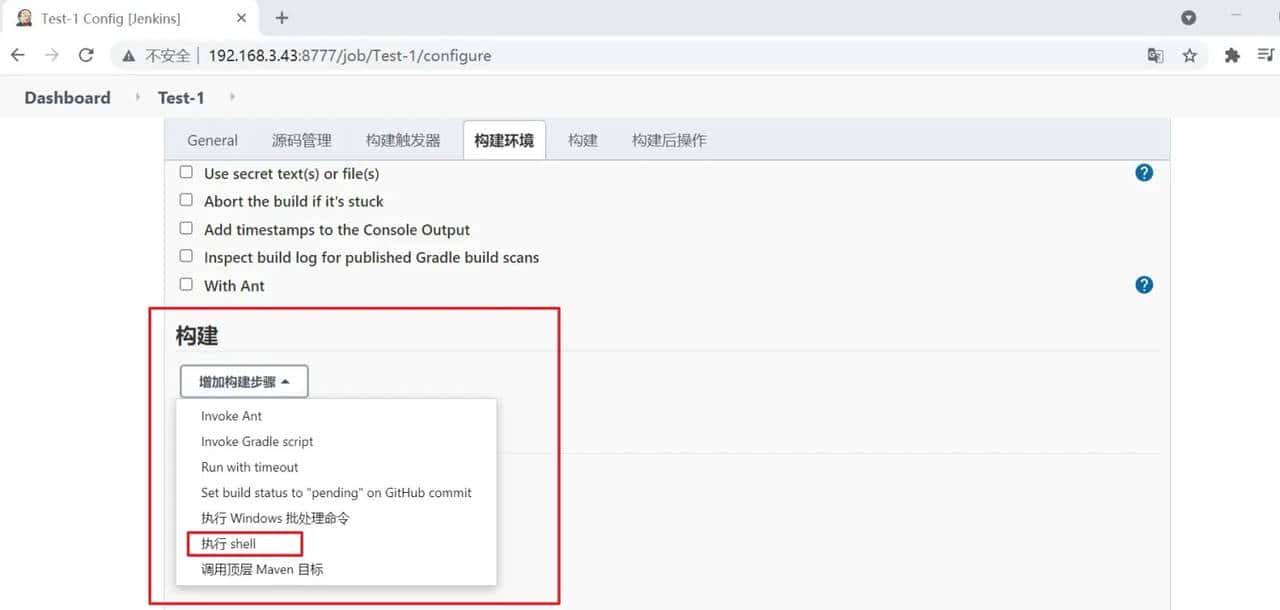1280x610 pixels.
Task: Select 执行 shell from the build steps
Action: click(x=229, y=544)
